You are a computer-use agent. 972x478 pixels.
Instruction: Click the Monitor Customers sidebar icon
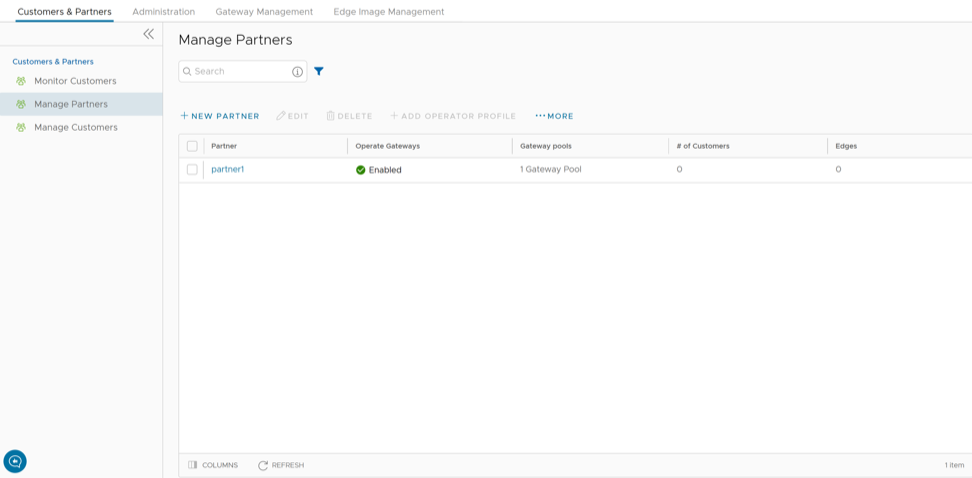point(21,81)
